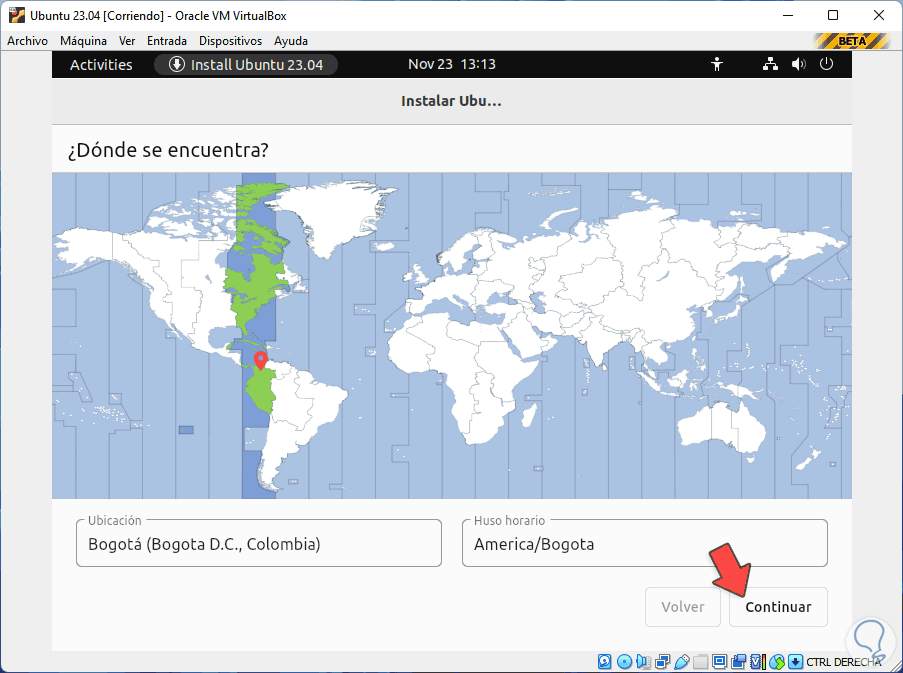Click the BETA badge in the menu bar
The width and height of the screenshot is (903, 673).
852,41
